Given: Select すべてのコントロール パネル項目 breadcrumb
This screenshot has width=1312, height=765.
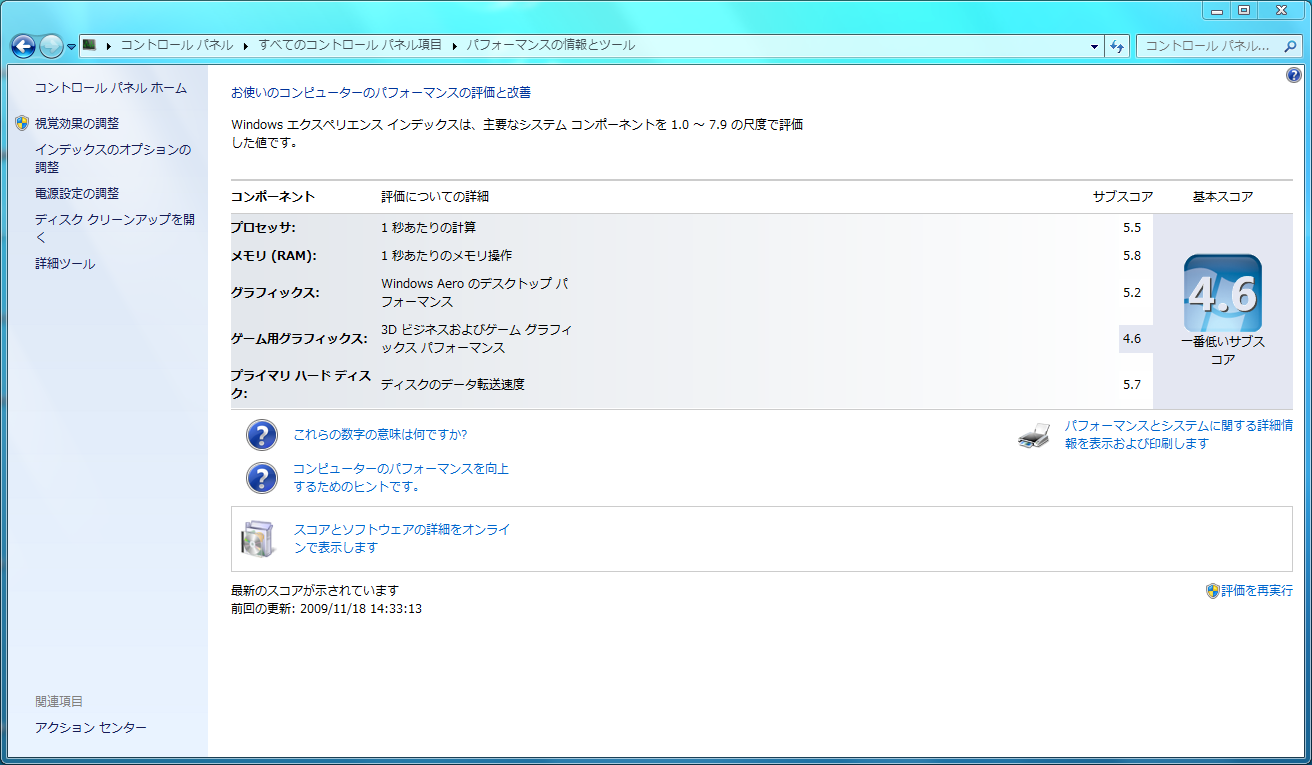Looking at the screenshot, I should tap(350, 45).
